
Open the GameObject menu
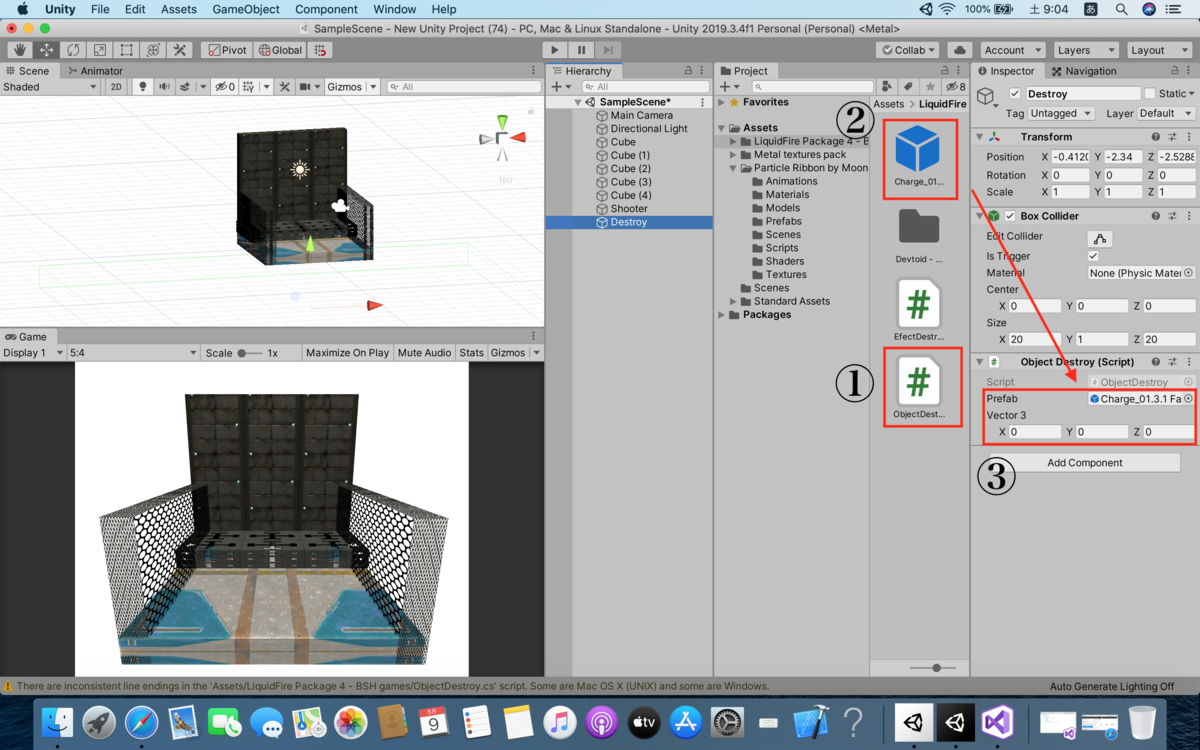pyautogui.click(x=246, y=9)
